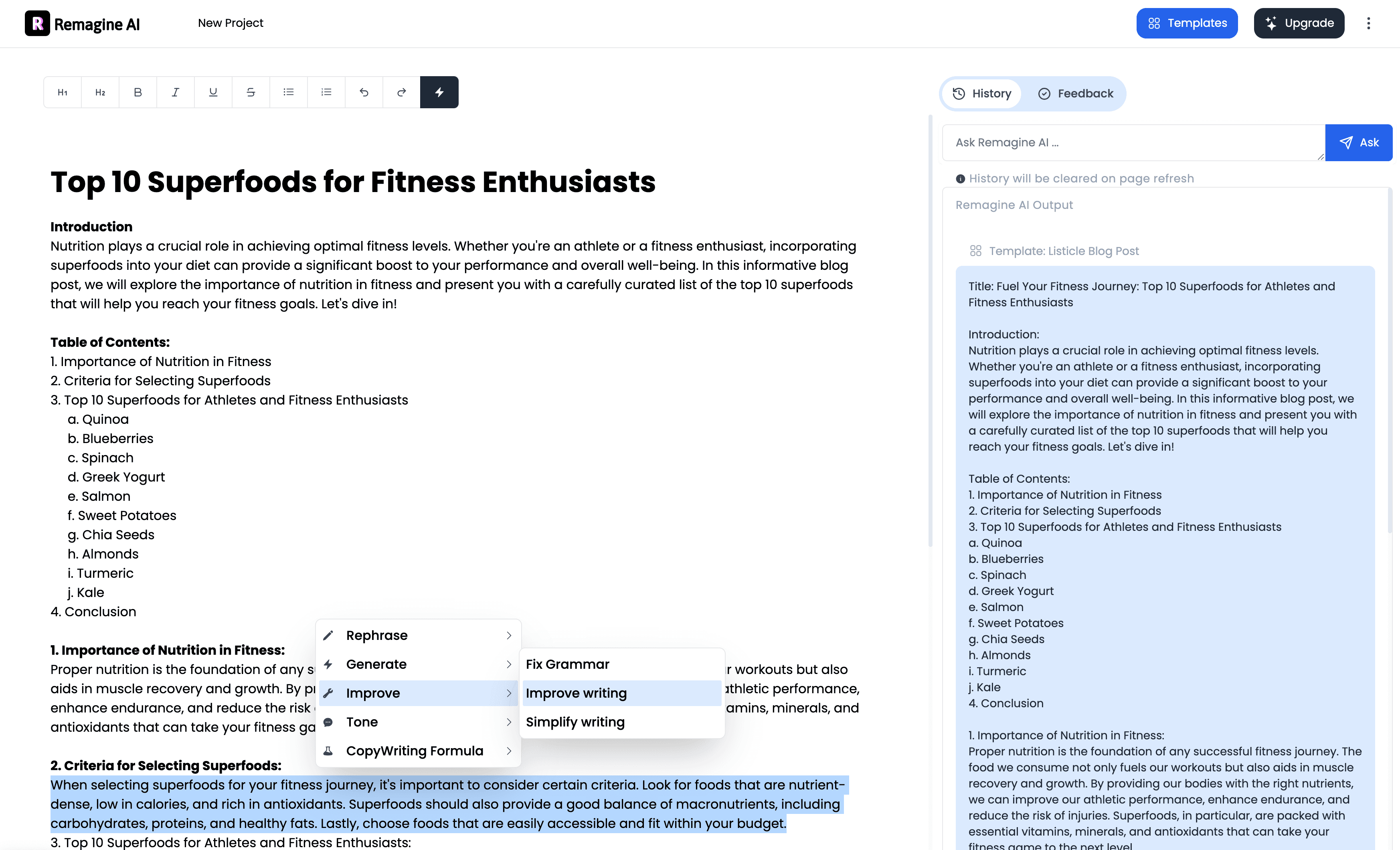
Task: Click the Template: Listicle Blog Post label
Action: 1064,251
